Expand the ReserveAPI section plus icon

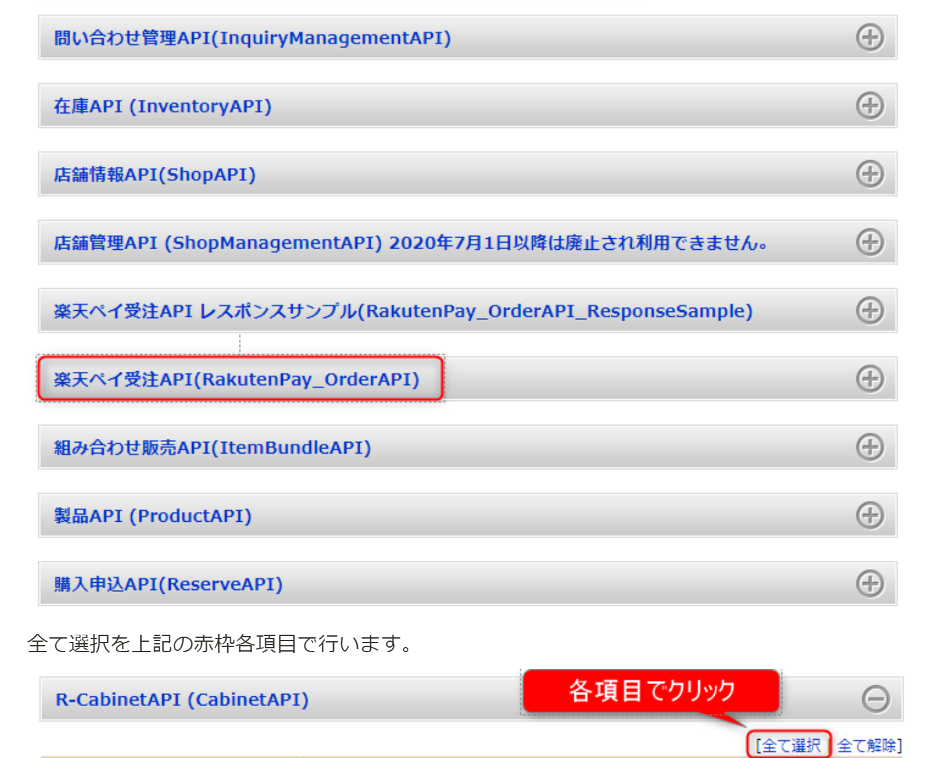pos(870,583)
